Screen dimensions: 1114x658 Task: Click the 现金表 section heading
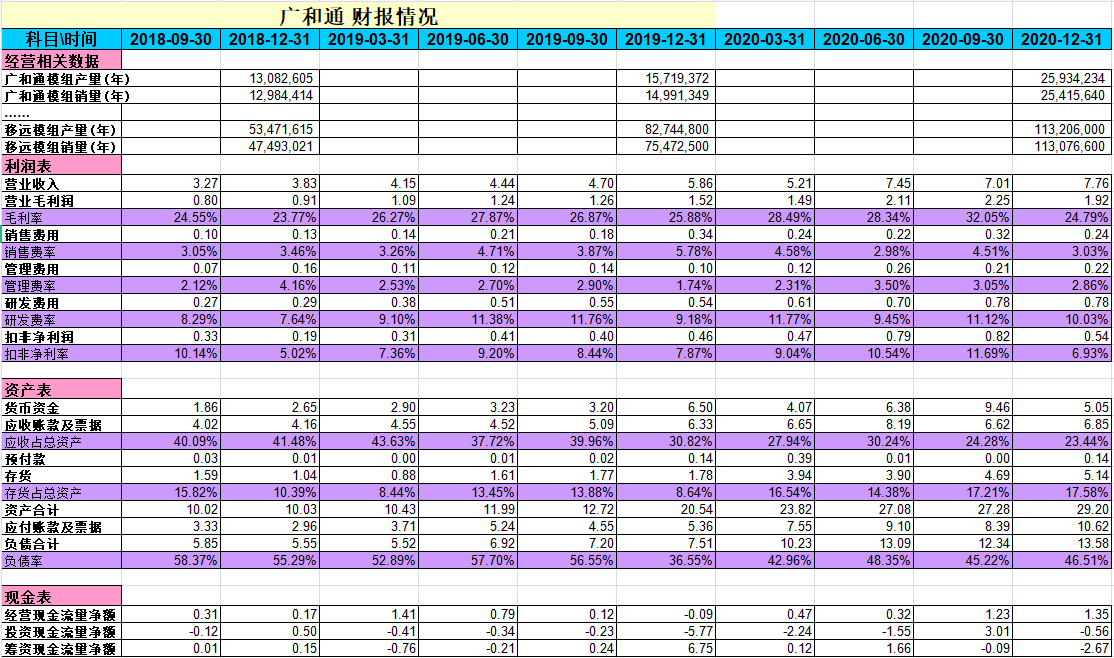[x=62, y=595]
